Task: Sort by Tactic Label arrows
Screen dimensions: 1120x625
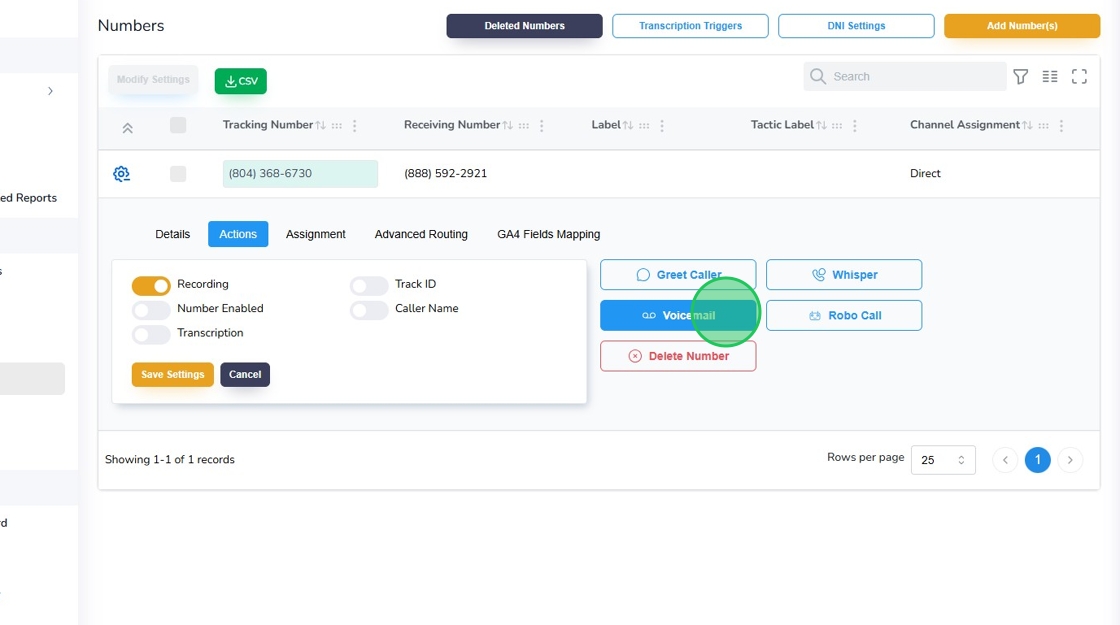Action: click(821, 125)
